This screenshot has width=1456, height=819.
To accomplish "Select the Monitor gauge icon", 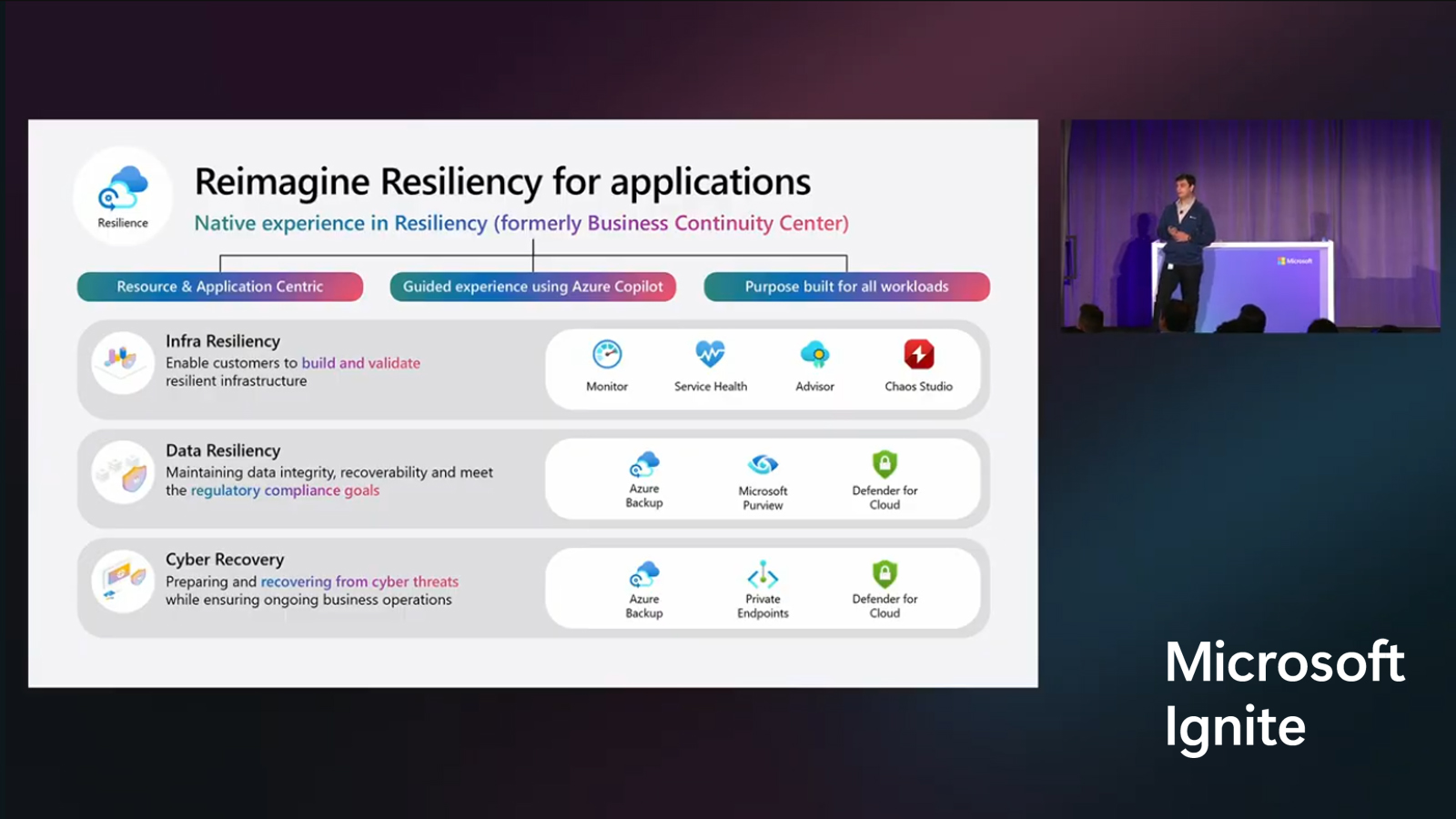I will pyautogui.click(x=607, y=355).
